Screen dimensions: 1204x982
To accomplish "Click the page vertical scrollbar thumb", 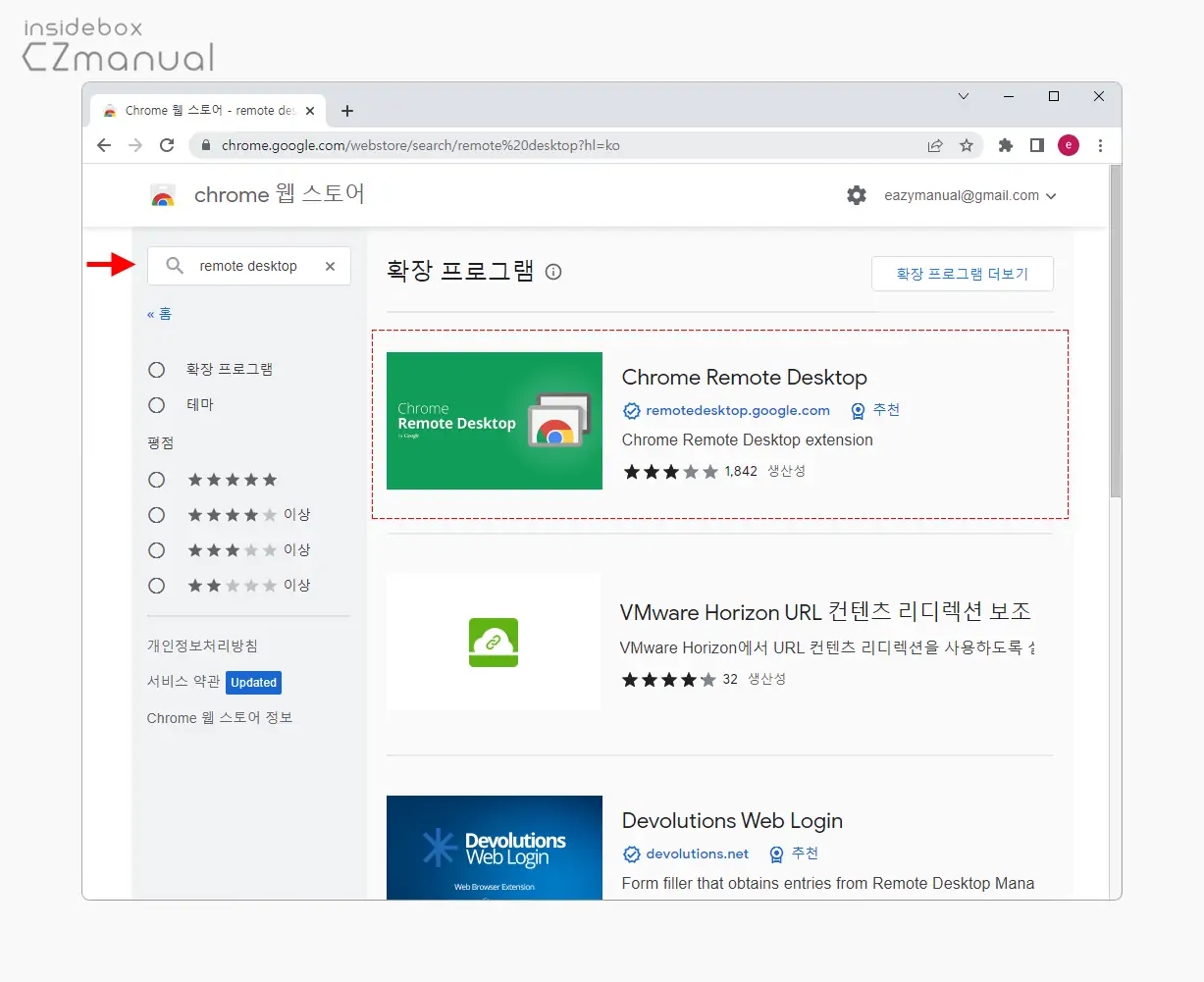I will 1116,331.
